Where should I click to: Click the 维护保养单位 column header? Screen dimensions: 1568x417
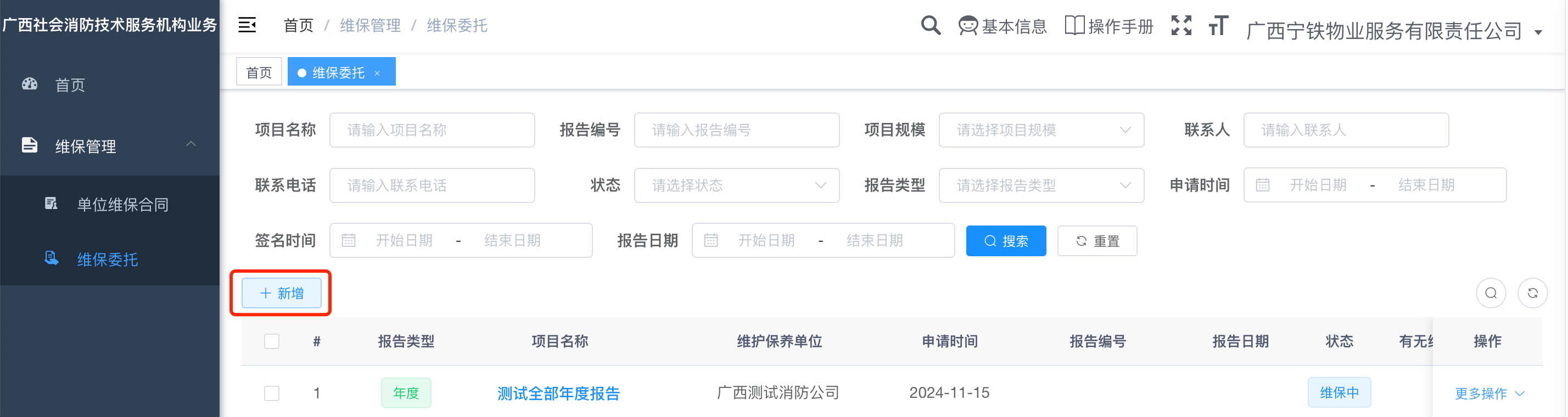tap(779, 341)
